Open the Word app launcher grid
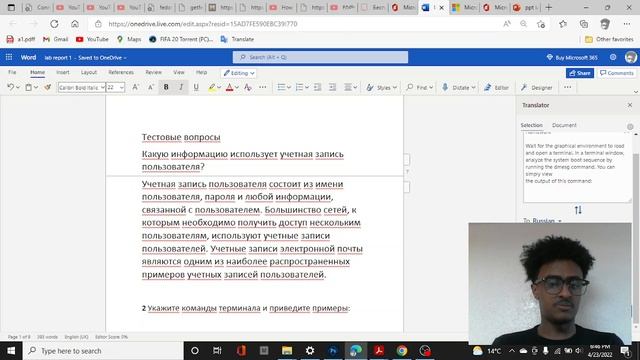 (x=9, y=58)
